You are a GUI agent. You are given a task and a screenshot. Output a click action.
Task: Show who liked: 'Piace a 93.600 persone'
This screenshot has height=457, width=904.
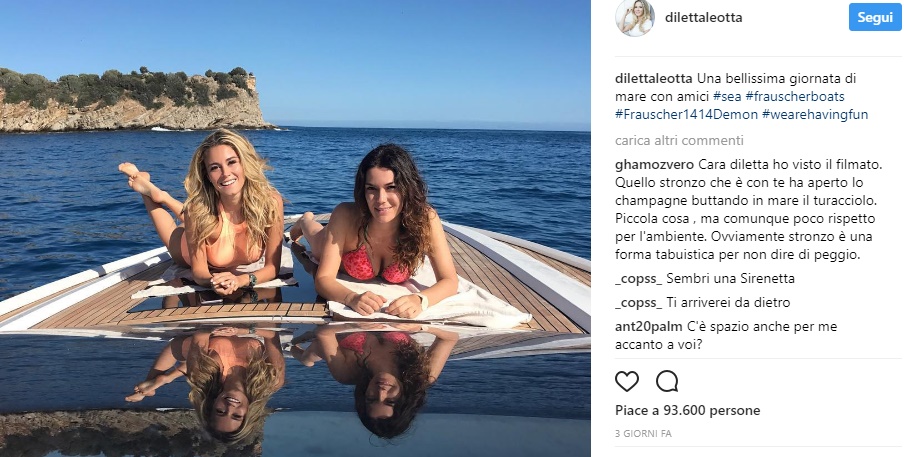coord(687,410)
